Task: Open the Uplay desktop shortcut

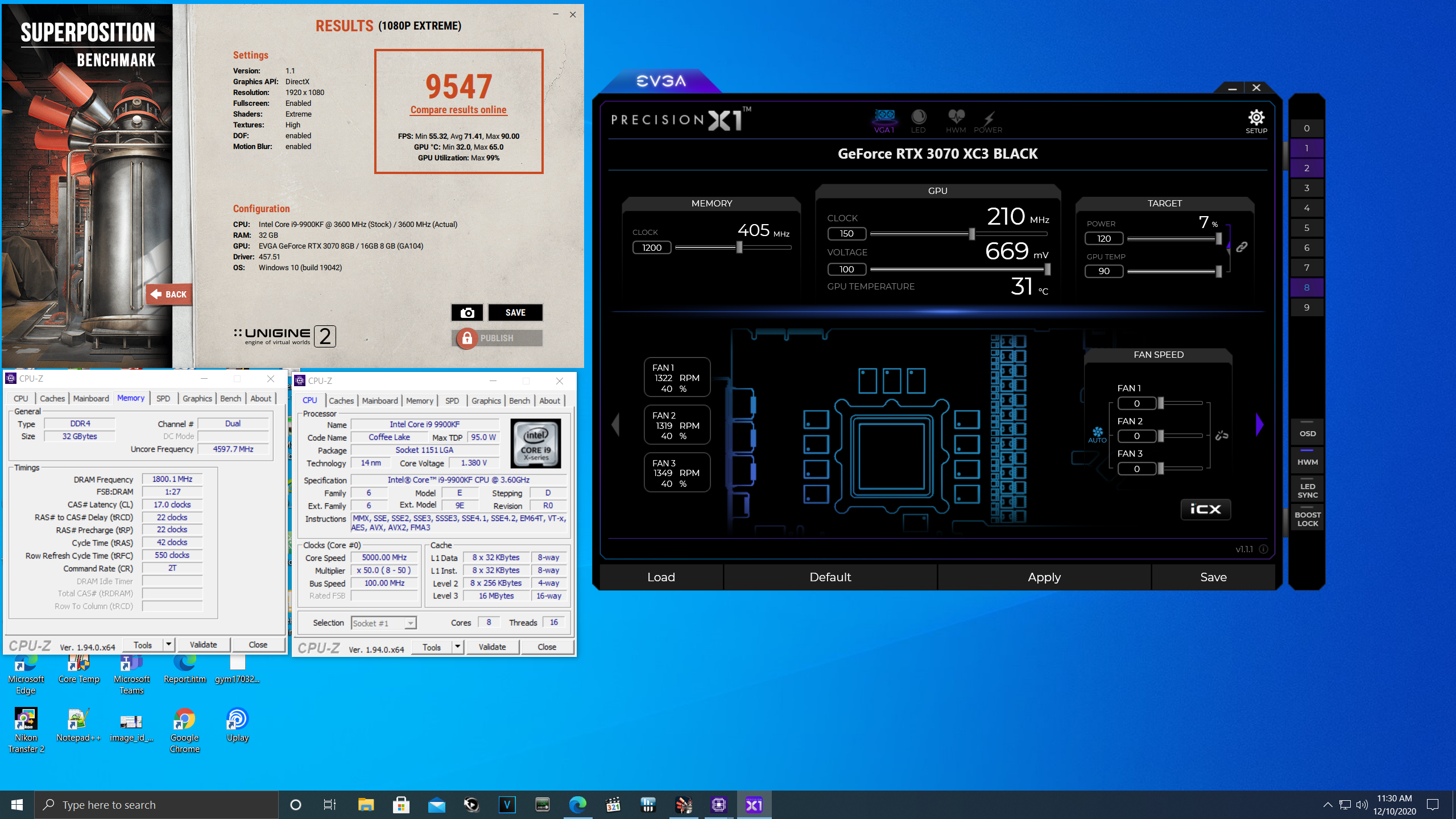Action: pos(237,725)
